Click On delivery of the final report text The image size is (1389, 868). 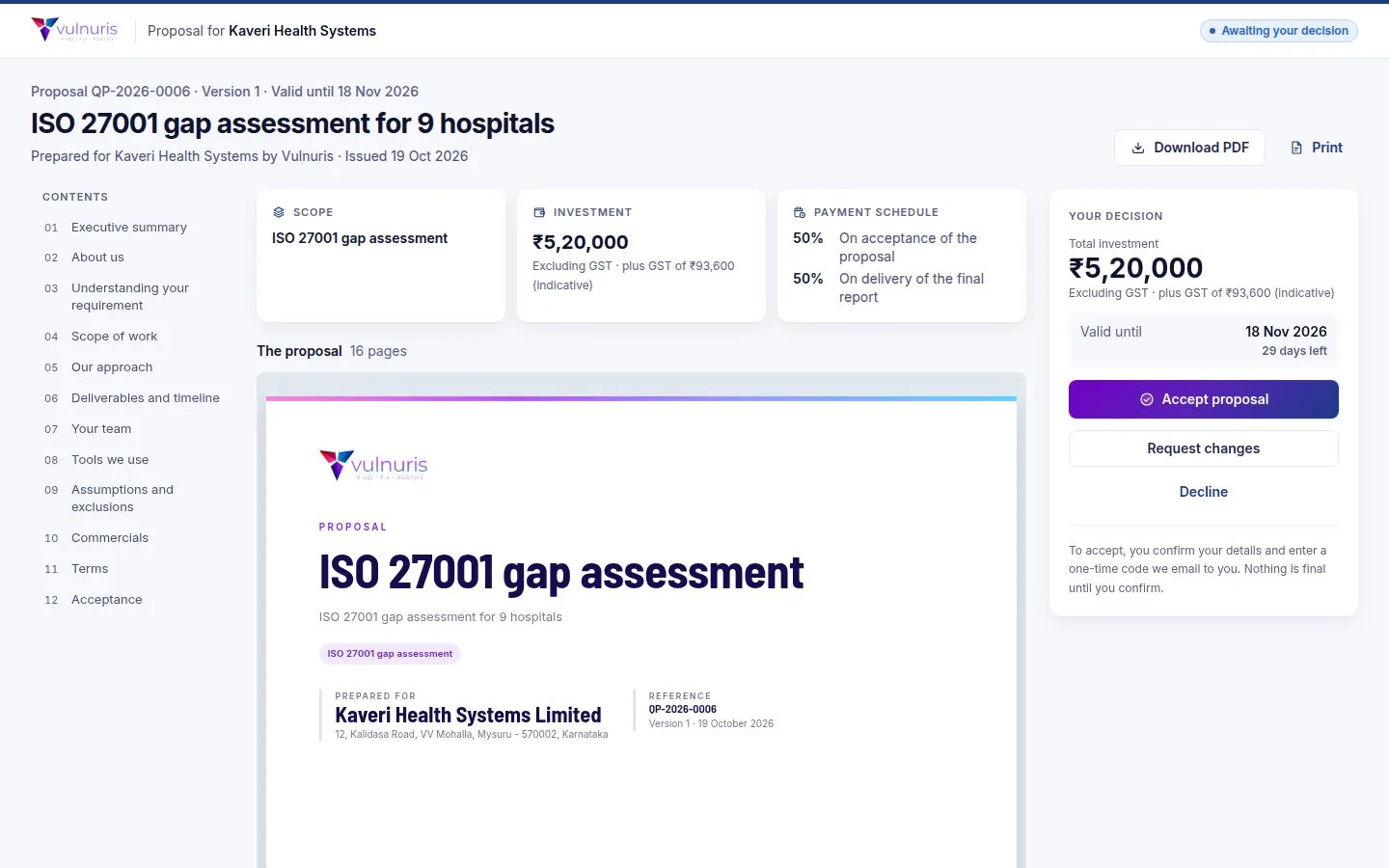(x=912, y=287)
